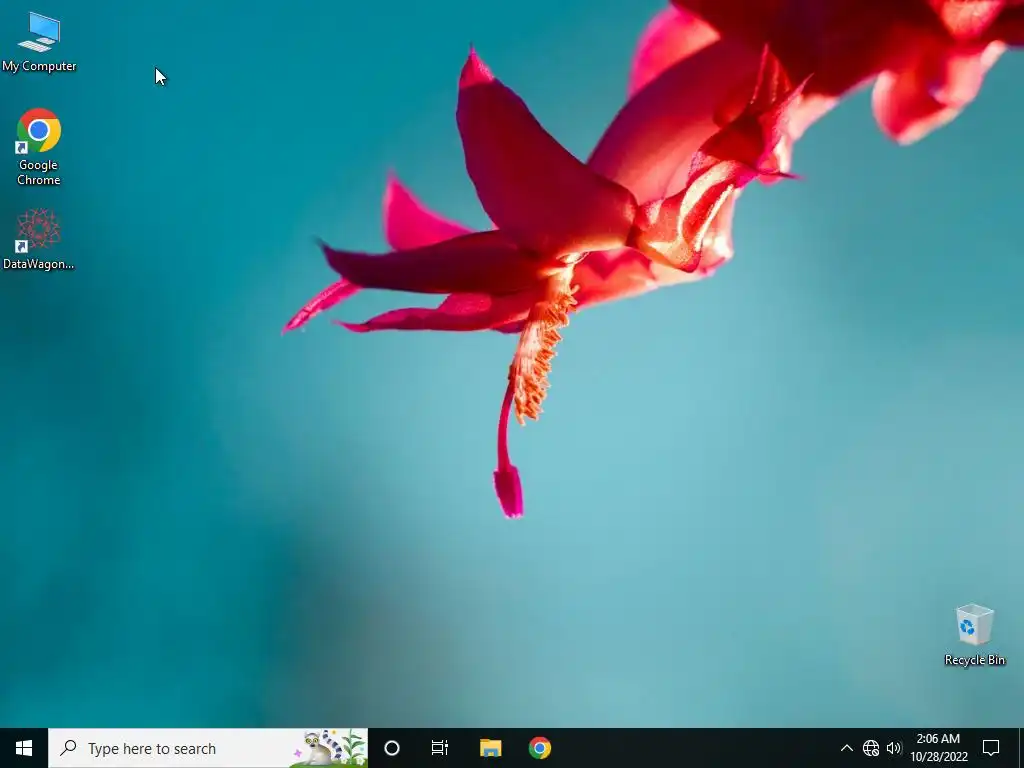
Task: Show hidden system tray icons
Action: tap(846, 748)
